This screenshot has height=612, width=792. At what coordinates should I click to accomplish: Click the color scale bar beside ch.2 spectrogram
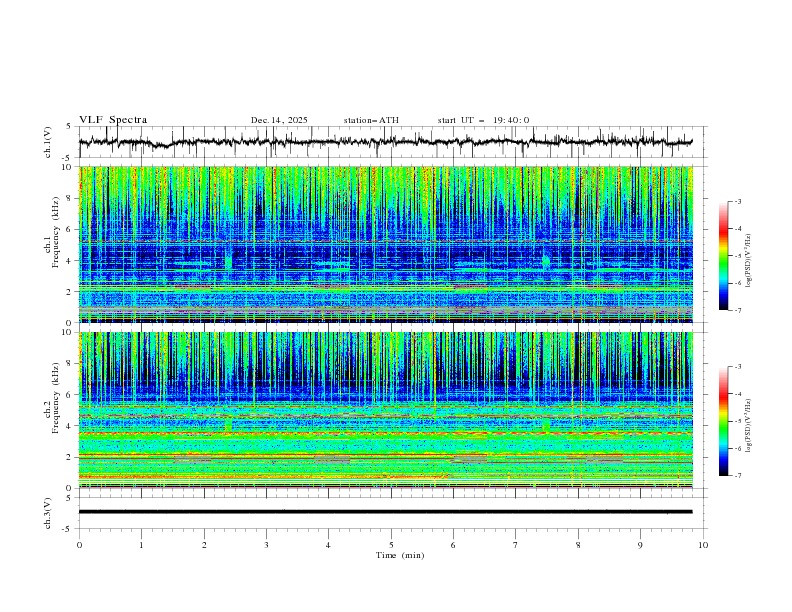(723, 421)
